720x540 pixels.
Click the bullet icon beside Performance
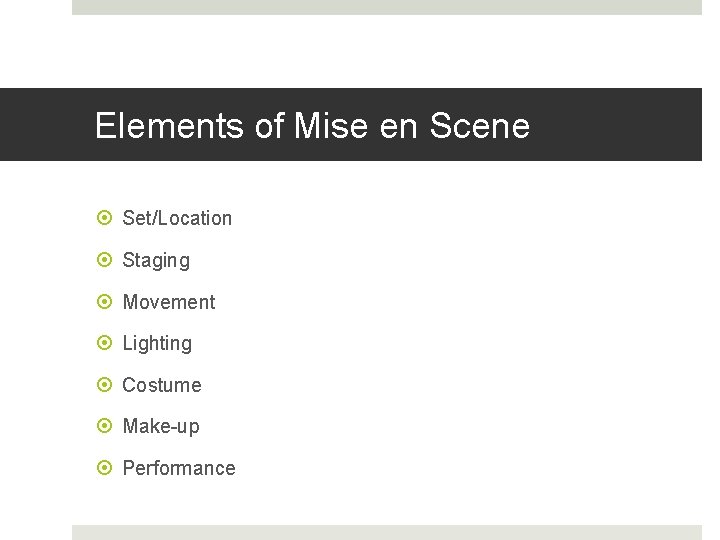[x=104, y=468]
